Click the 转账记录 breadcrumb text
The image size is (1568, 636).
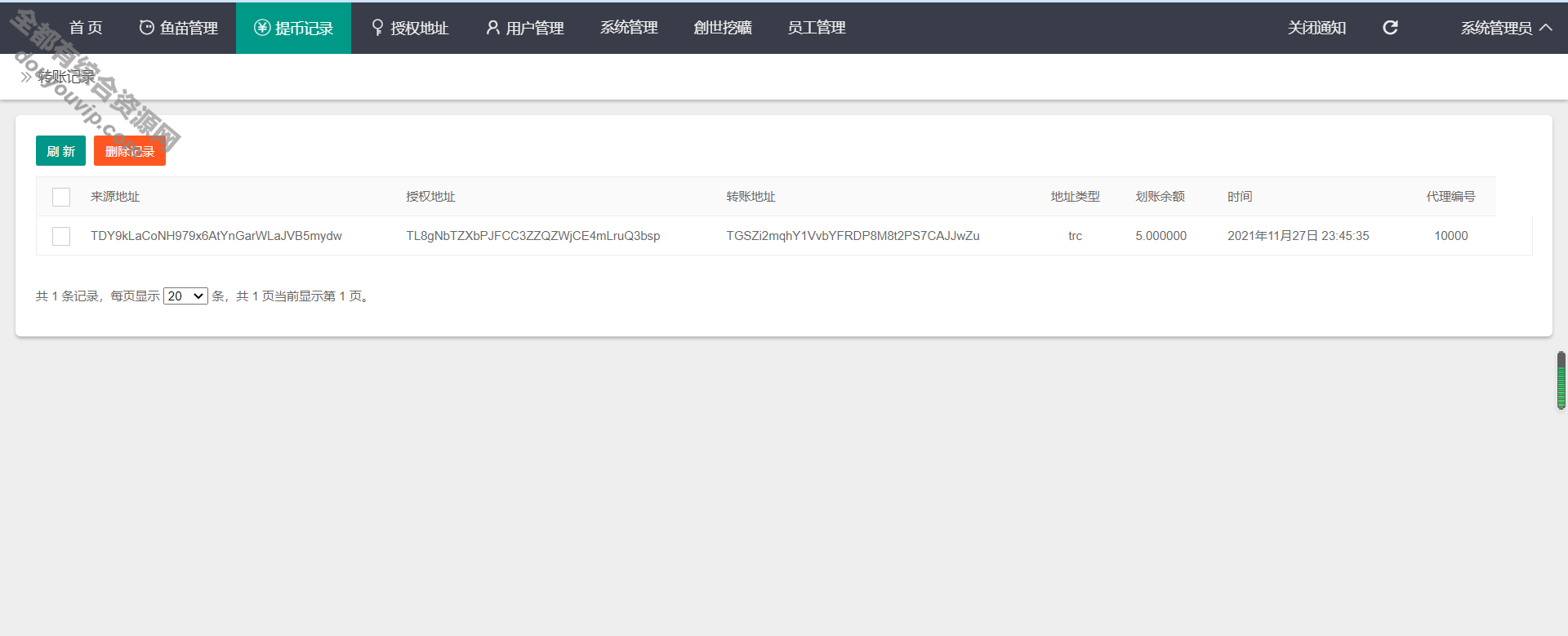[67, 77]
